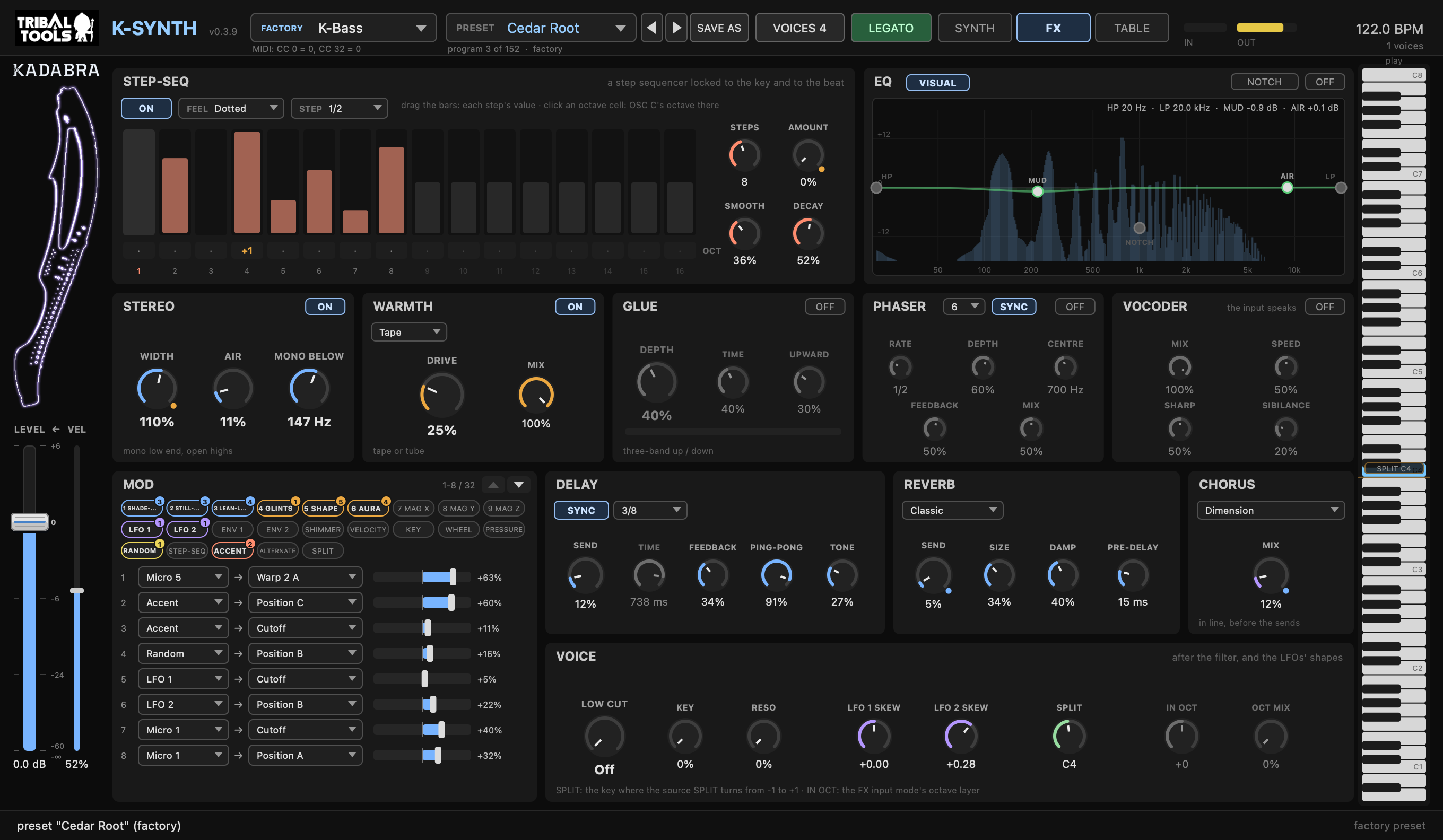This screenshot has height=840, width=1443.
Task: Open the Chorus Dimension dropdown
Action: coord(1270,510)
